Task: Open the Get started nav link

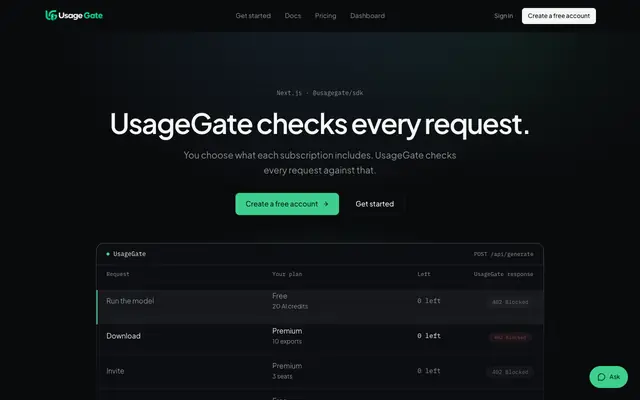Action: tap(253, 16)
